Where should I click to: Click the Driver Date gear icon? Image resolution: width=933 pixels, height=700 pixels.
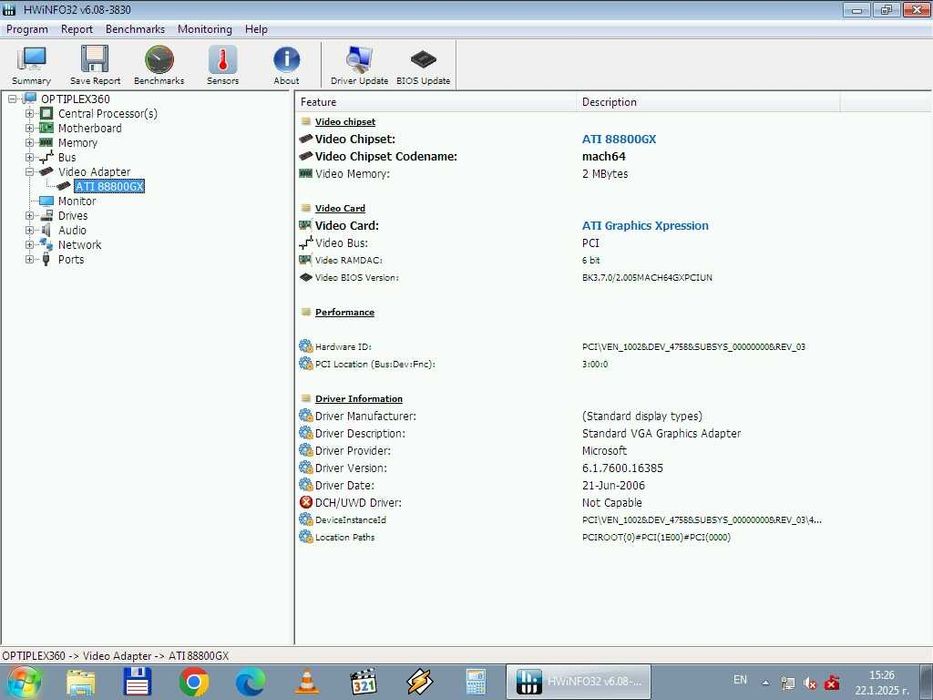[306, 485]
